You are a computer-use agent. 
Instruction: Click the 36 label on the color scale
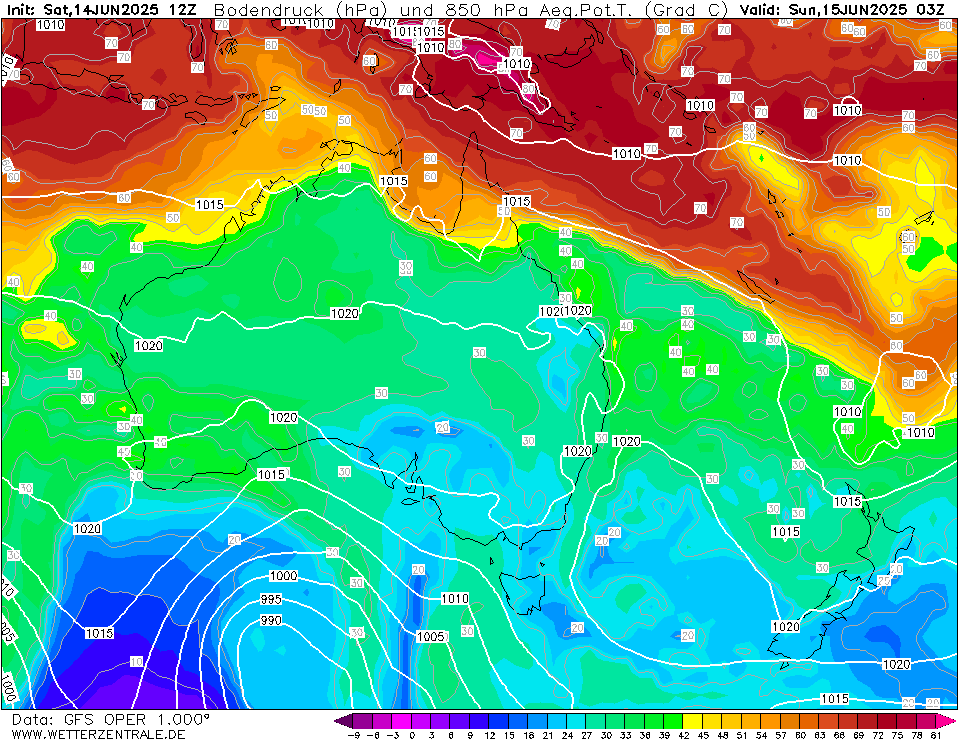(x=645, y=735)
